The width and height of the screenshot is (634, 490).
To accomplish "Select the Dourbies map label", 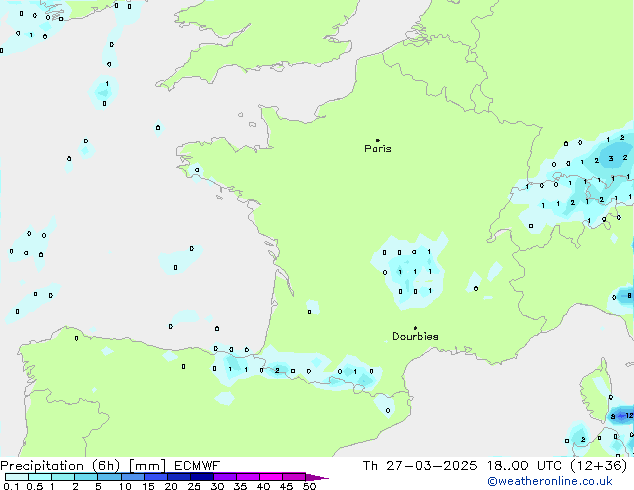I will (415, 337).
